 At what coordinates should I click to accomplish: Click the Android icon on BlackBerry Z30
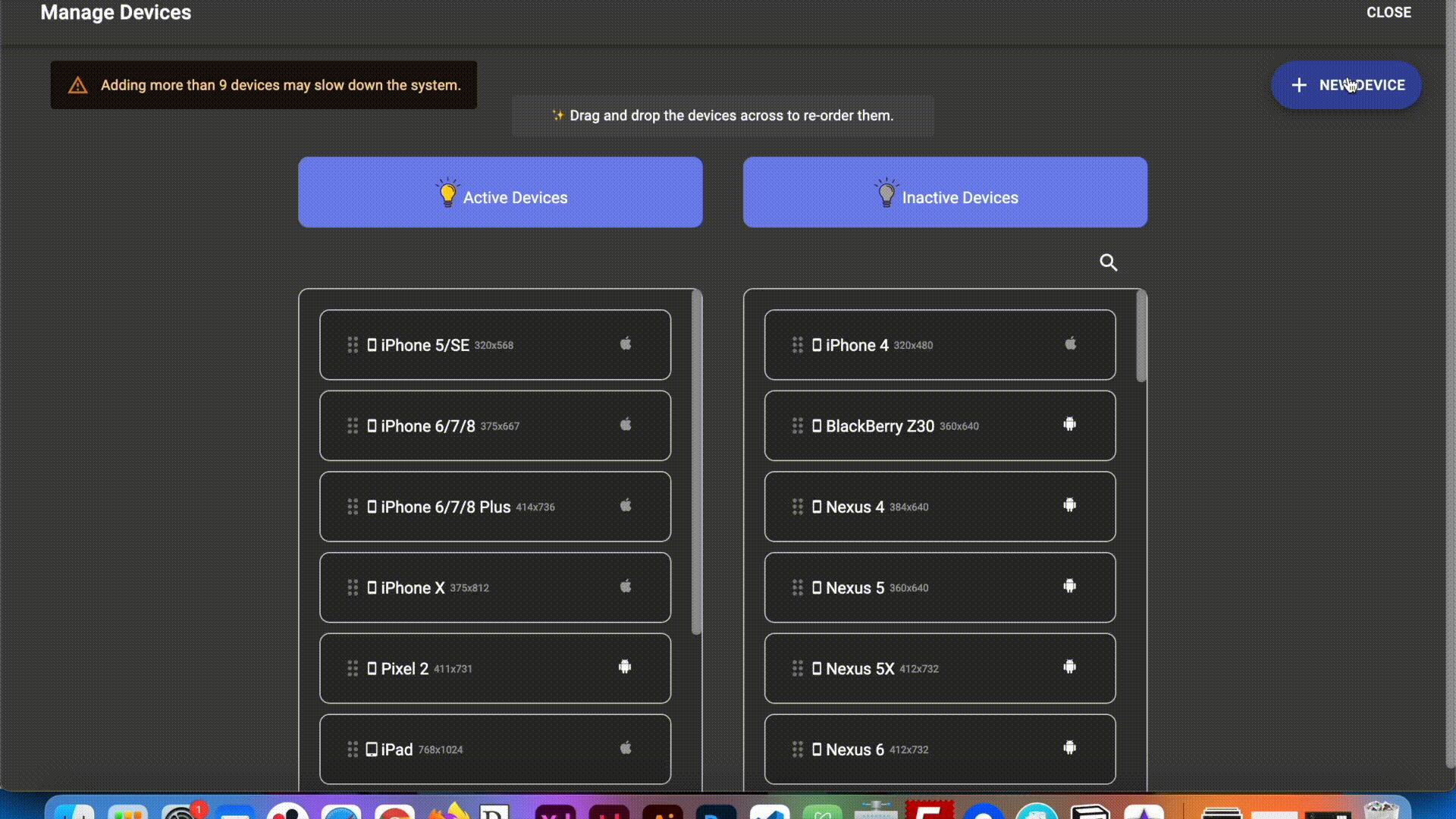click(1069, 425)
